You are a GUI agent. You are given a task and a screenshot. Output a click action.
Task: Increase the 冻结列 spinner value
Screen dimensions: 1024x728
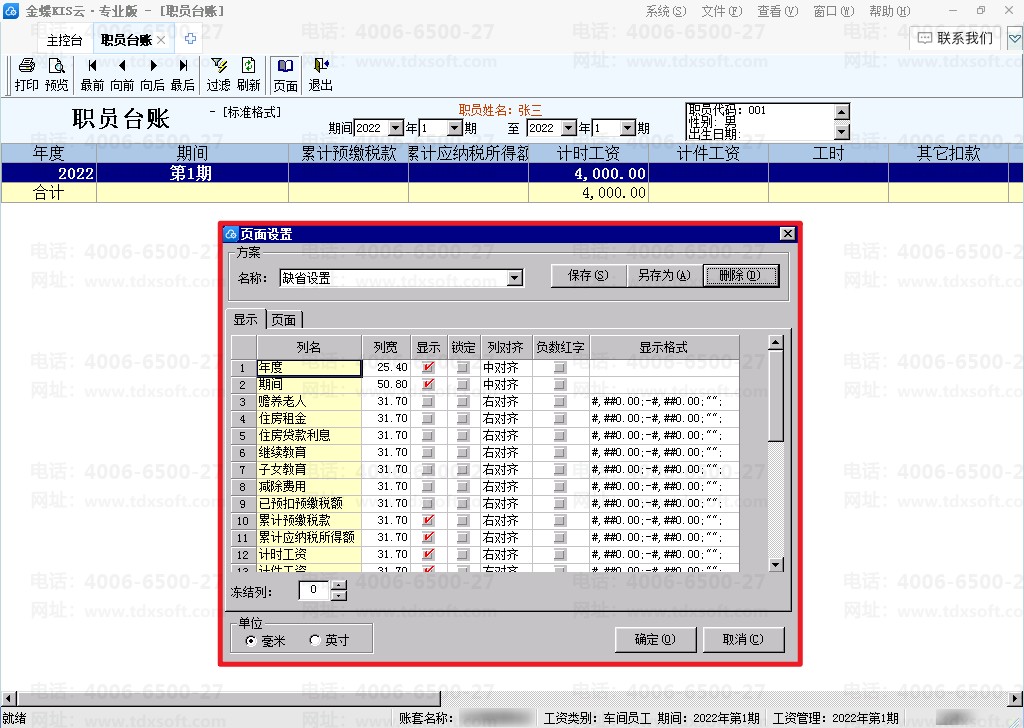339,586
